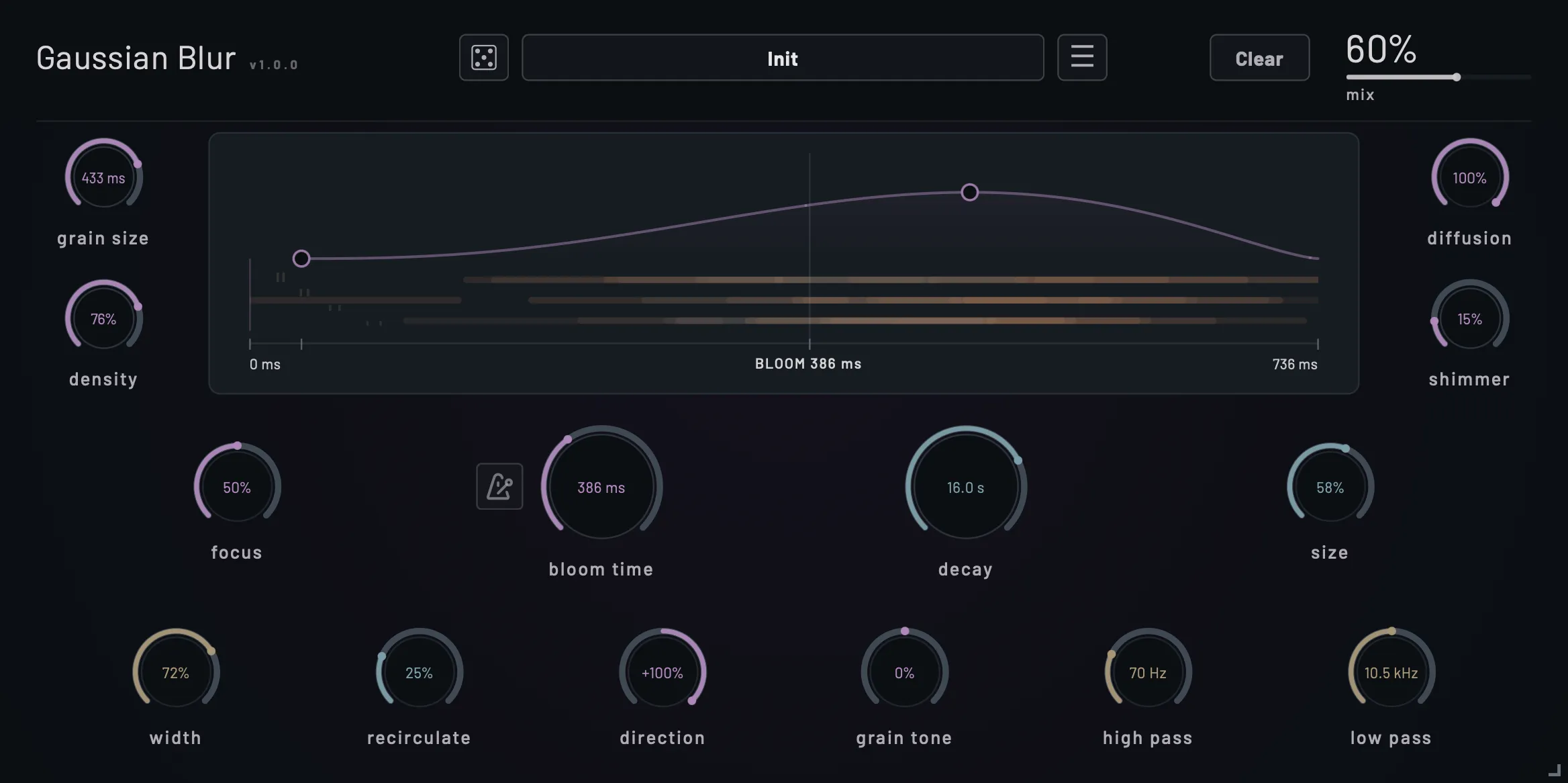Viewport: 1568px width, 783px height.
Task: Toggle the metronome tempo sync icon
Action: 499,486
